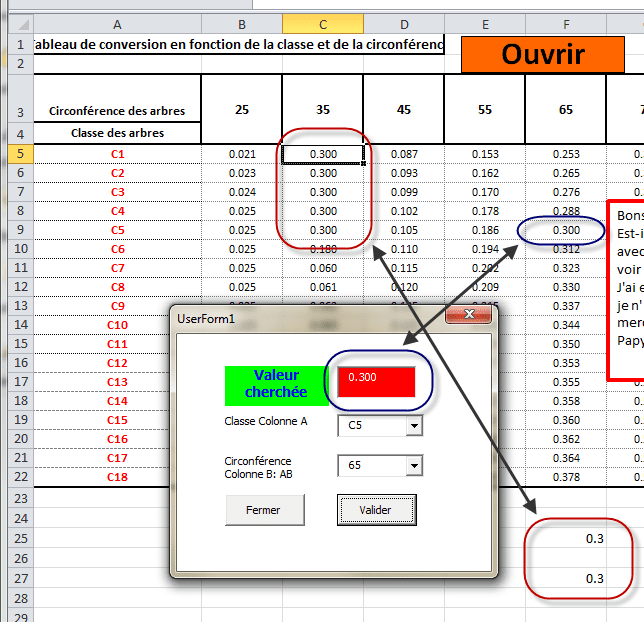Click the title cell Tableau de conversion
This screenshot has width=644, height=622.
click(239, 44)
